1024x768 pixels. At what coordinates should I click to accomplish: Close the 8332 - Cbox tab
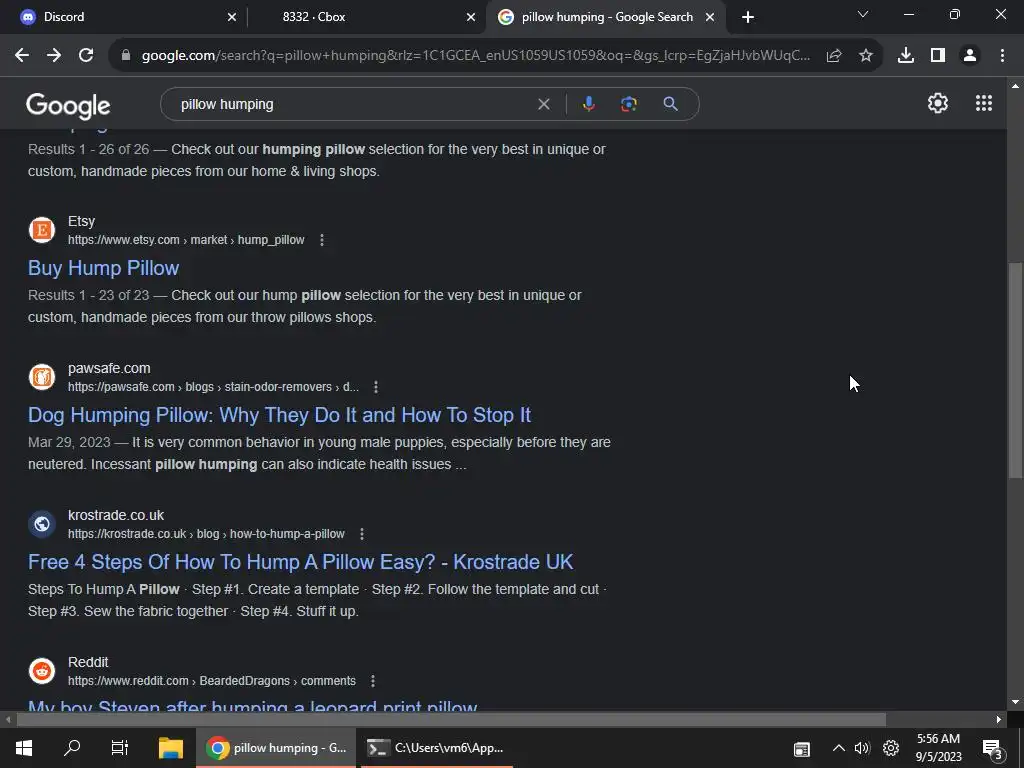pyautogui.click(x=470, y=17)
